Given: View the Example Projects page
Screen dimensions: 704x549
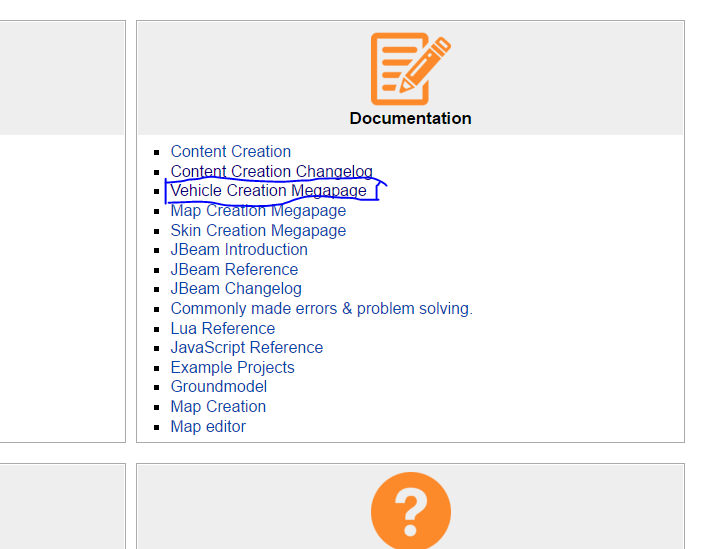Looking at the screenshot, I should click(233, 368).
